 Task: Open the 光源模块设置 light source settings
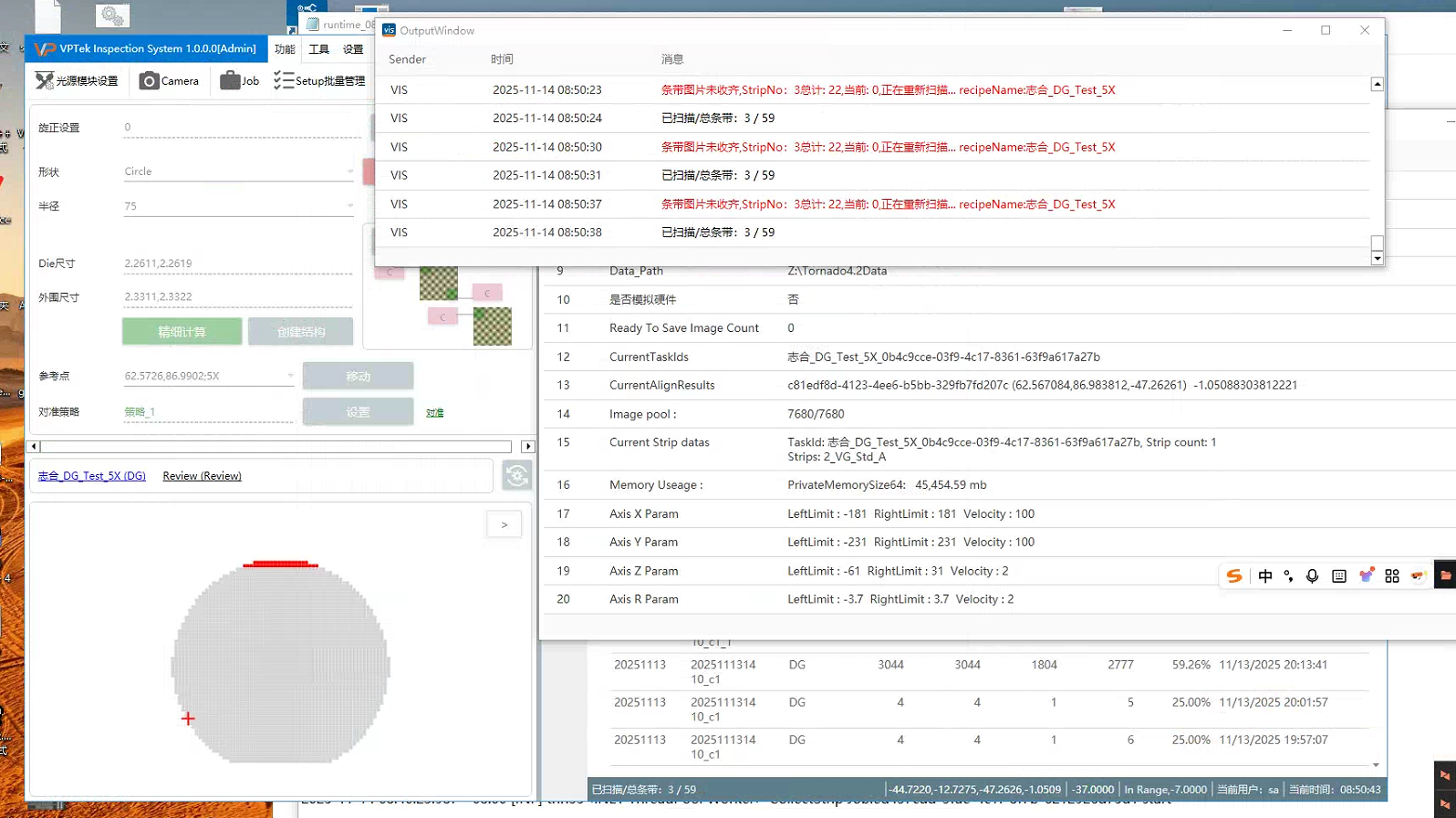(x=77, y=81)
